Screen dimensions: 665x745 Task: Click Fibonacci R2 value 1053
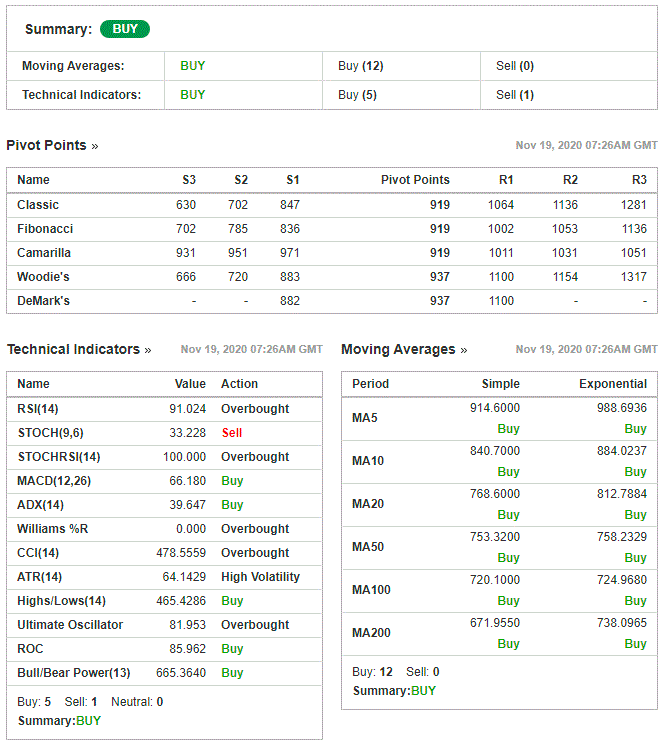tap(565, 229)
